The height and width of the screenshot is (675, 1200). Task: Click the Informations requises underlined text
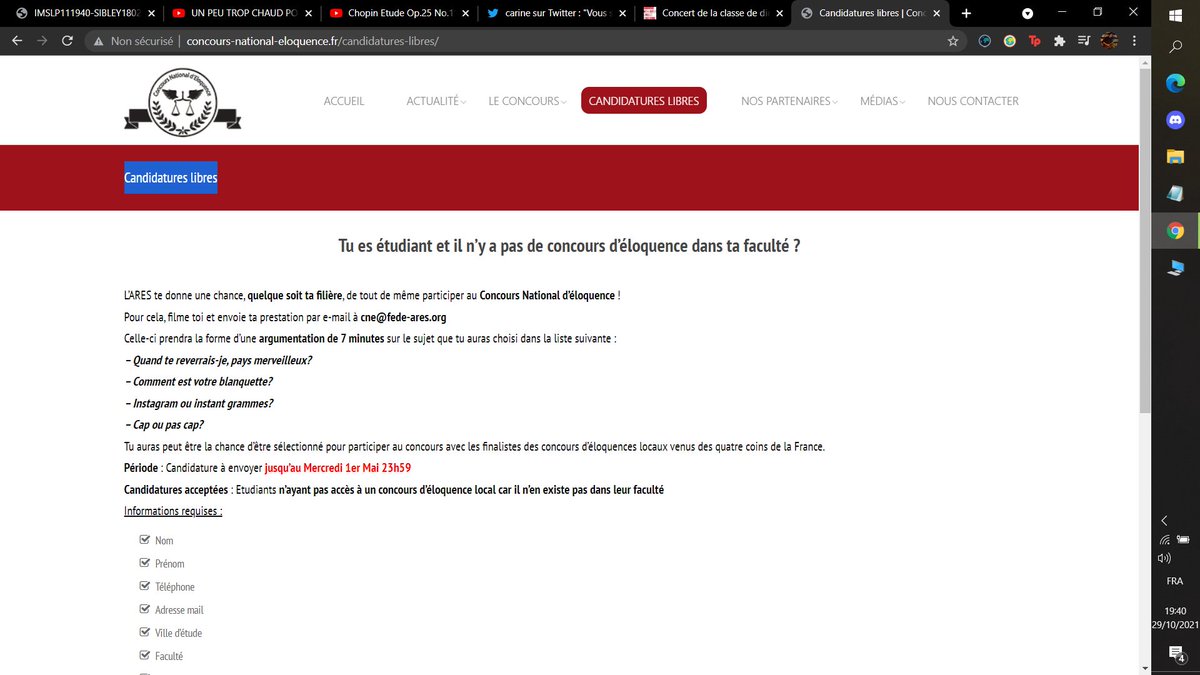[173, 511]
